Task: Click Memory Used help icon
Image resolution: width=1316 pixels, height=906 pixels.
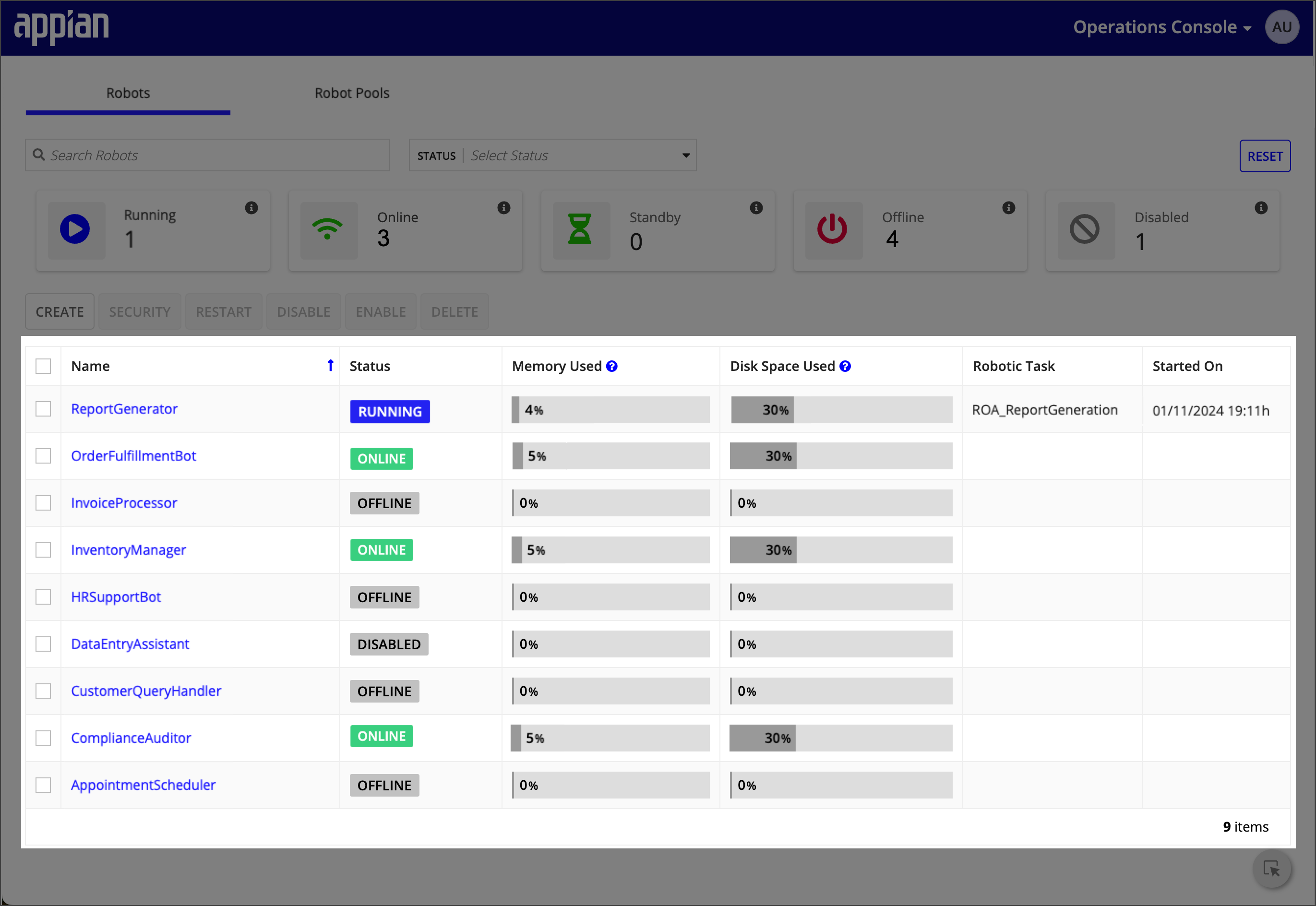Action: 611,366
